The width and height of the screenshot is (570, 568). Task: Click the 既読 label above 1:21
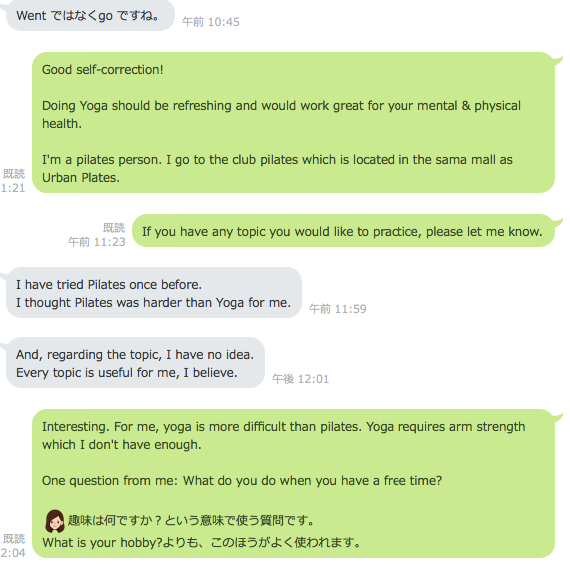click(14, 174)
